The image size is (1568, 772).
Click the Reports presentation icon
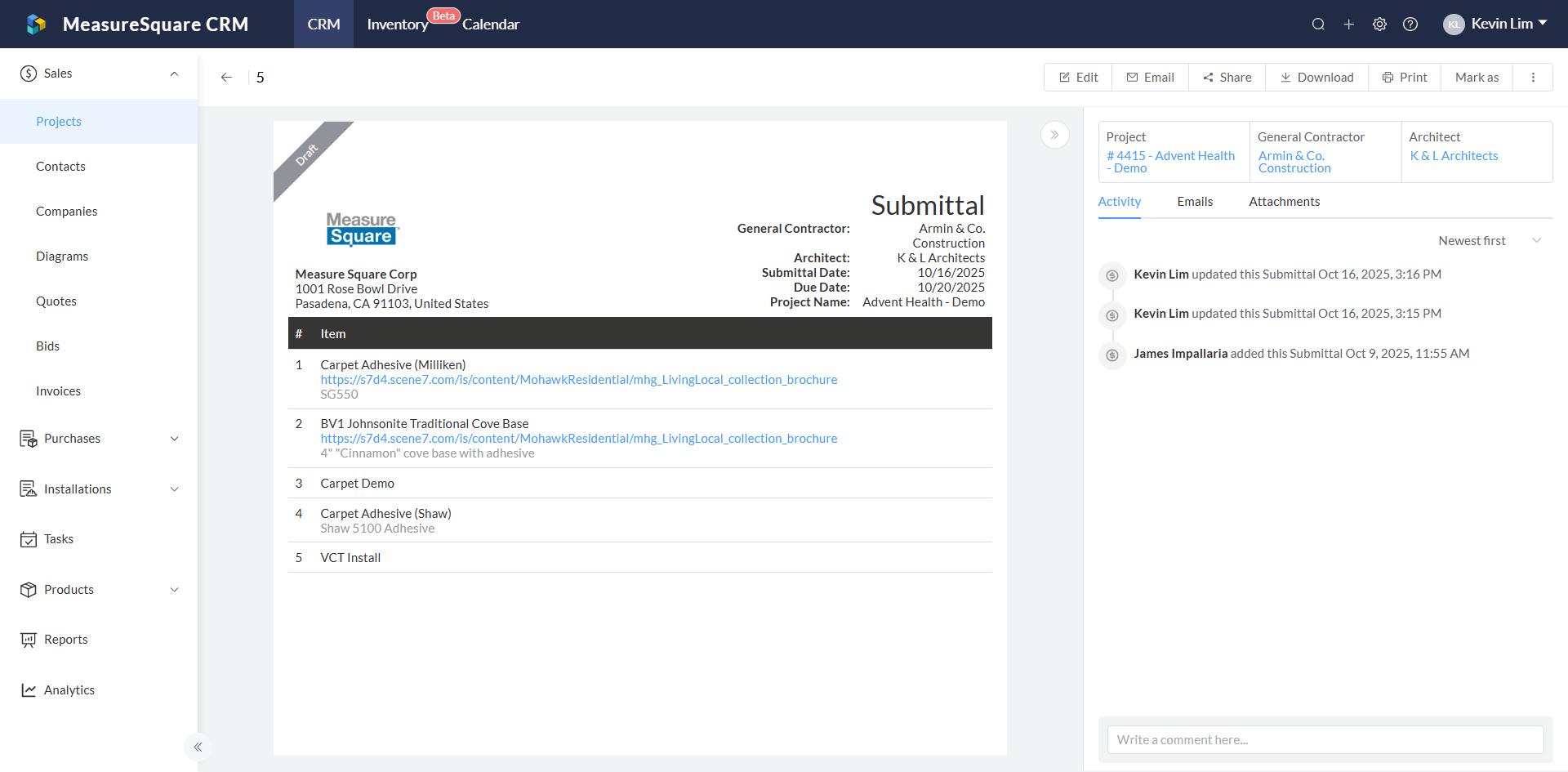pyautogui.click(x=29, y=640)
